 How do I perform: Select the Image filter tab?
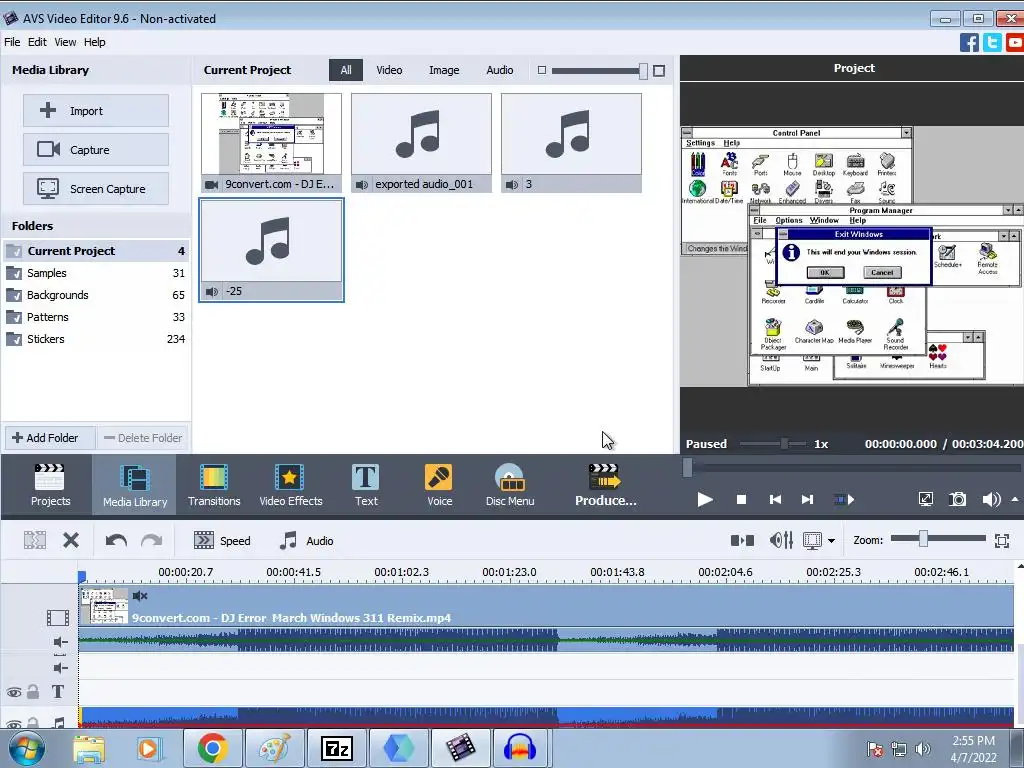tap(444, 70)
